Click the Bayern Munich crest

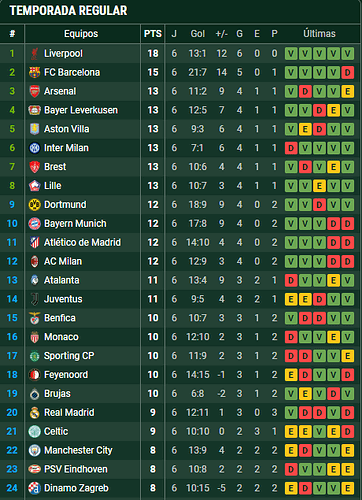click(34, 224)
